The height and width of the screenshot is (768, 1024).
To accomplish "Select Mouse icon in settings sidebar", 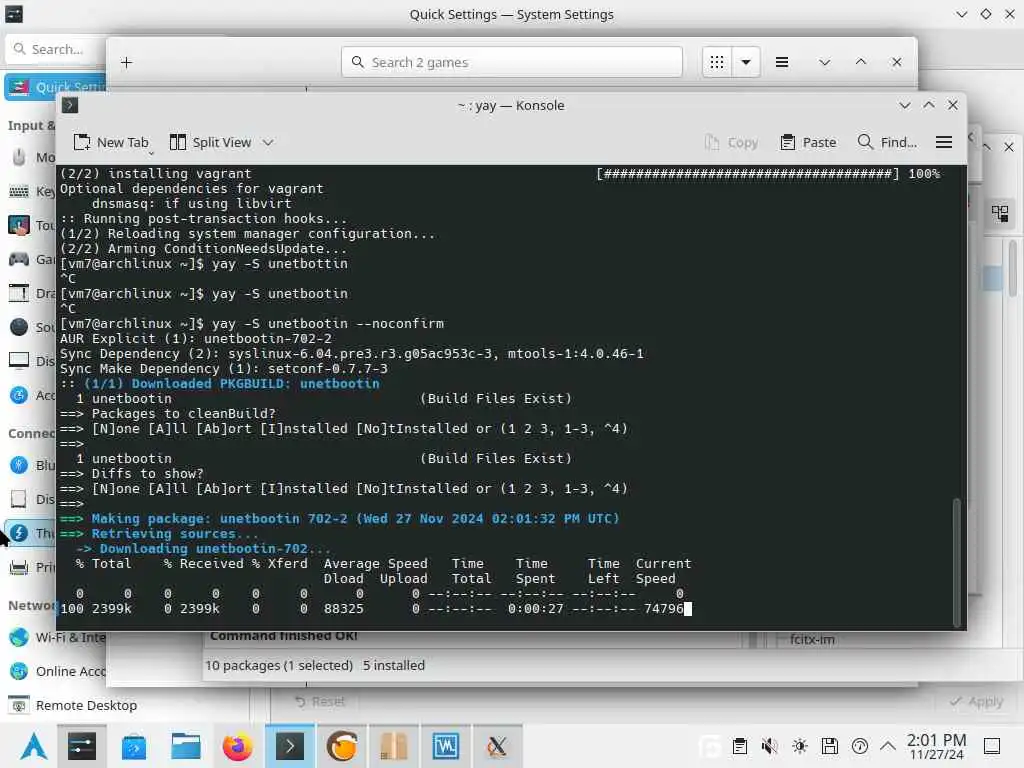I will (19, 157).
